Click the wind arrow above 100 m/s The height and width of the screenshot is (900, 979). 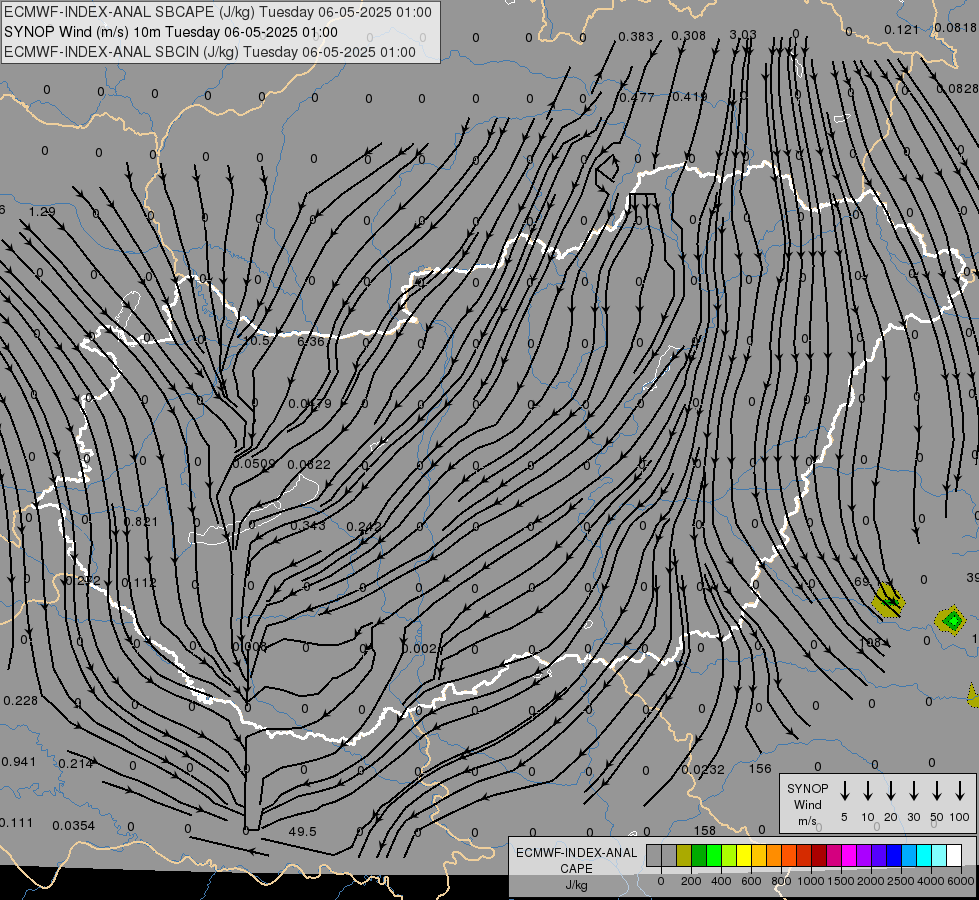point(960,791)
